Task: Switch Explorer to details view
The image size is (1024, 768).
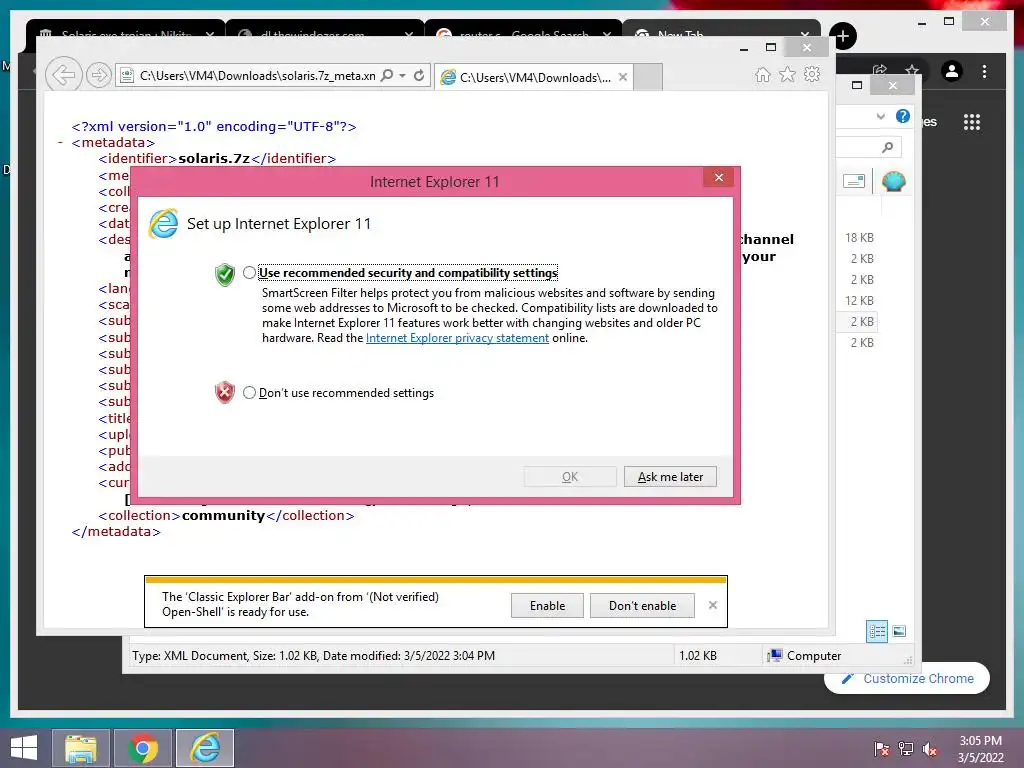Action: (877, 631)
